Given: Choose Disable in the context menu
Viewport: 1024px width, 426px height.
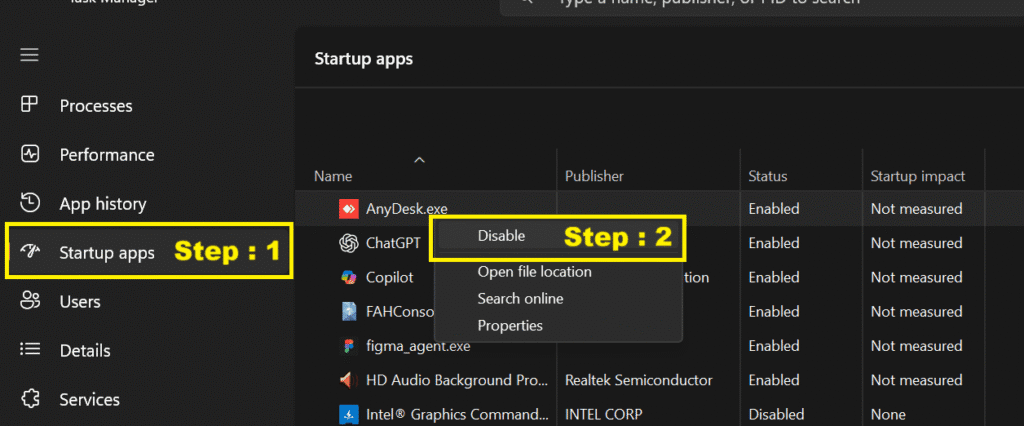Looking at the screenshot, I should click(x=502, y=236).
